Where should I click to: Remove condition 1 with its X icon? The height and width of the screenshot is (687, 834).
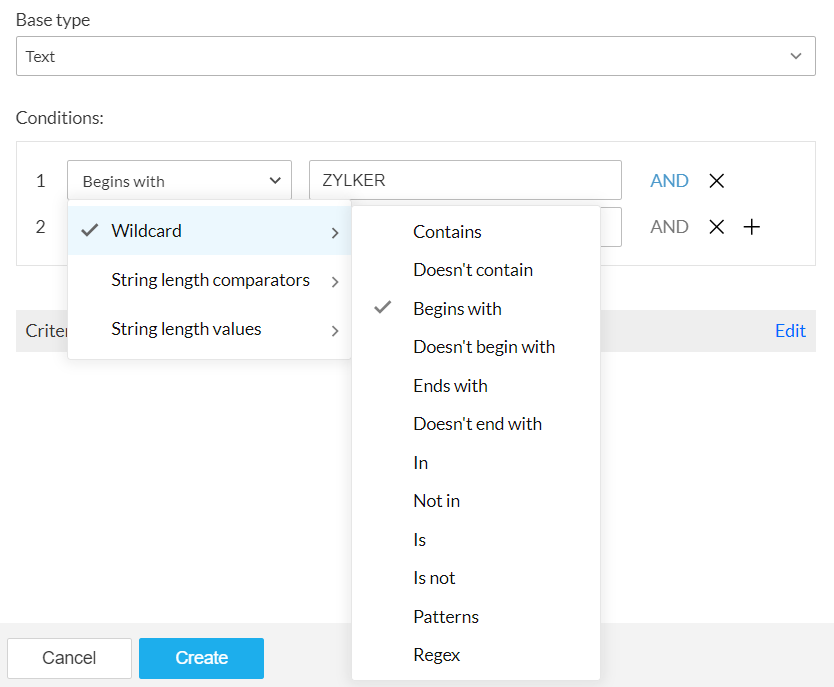point(716,181)
